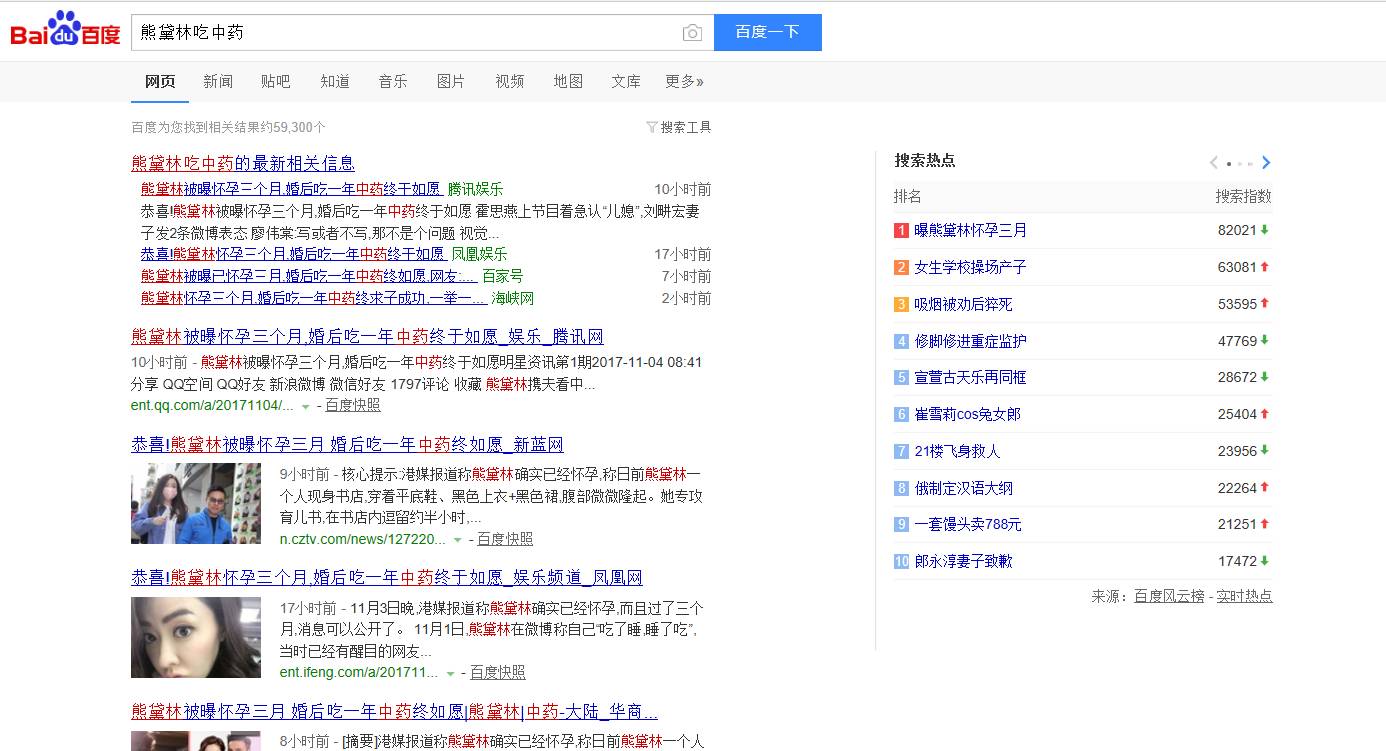Open 百度快照 for ent.ifeng.com result
This screenshot has height=751, width=1386.
click(498, 672)
